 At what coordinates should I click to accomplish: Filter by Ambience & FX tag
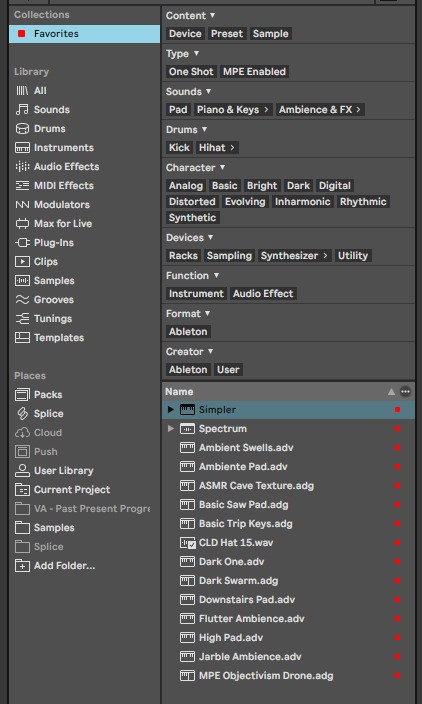point(319,110)
